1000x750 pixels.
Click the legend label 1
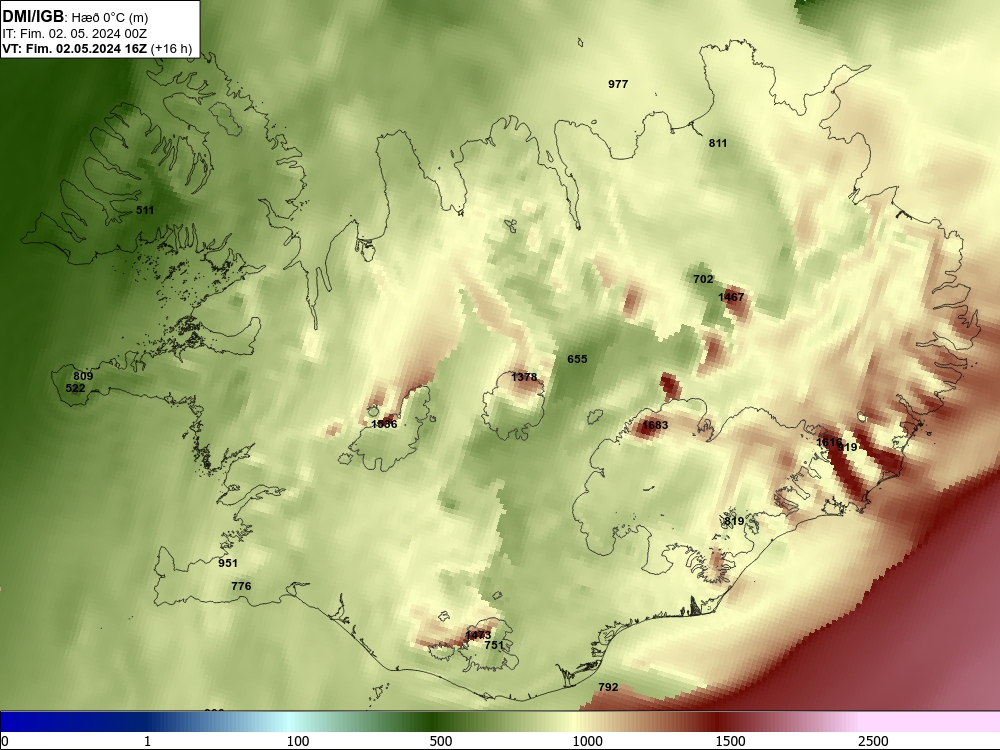147,741
